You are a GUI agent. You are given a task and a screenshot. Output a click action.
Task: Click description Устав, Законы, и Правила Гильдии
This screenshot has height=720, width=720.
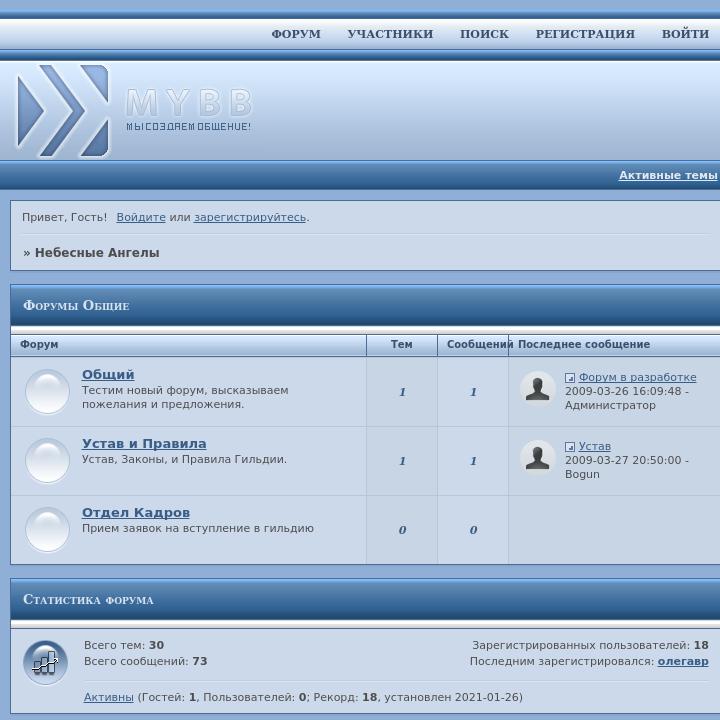[x=184, y=459]
